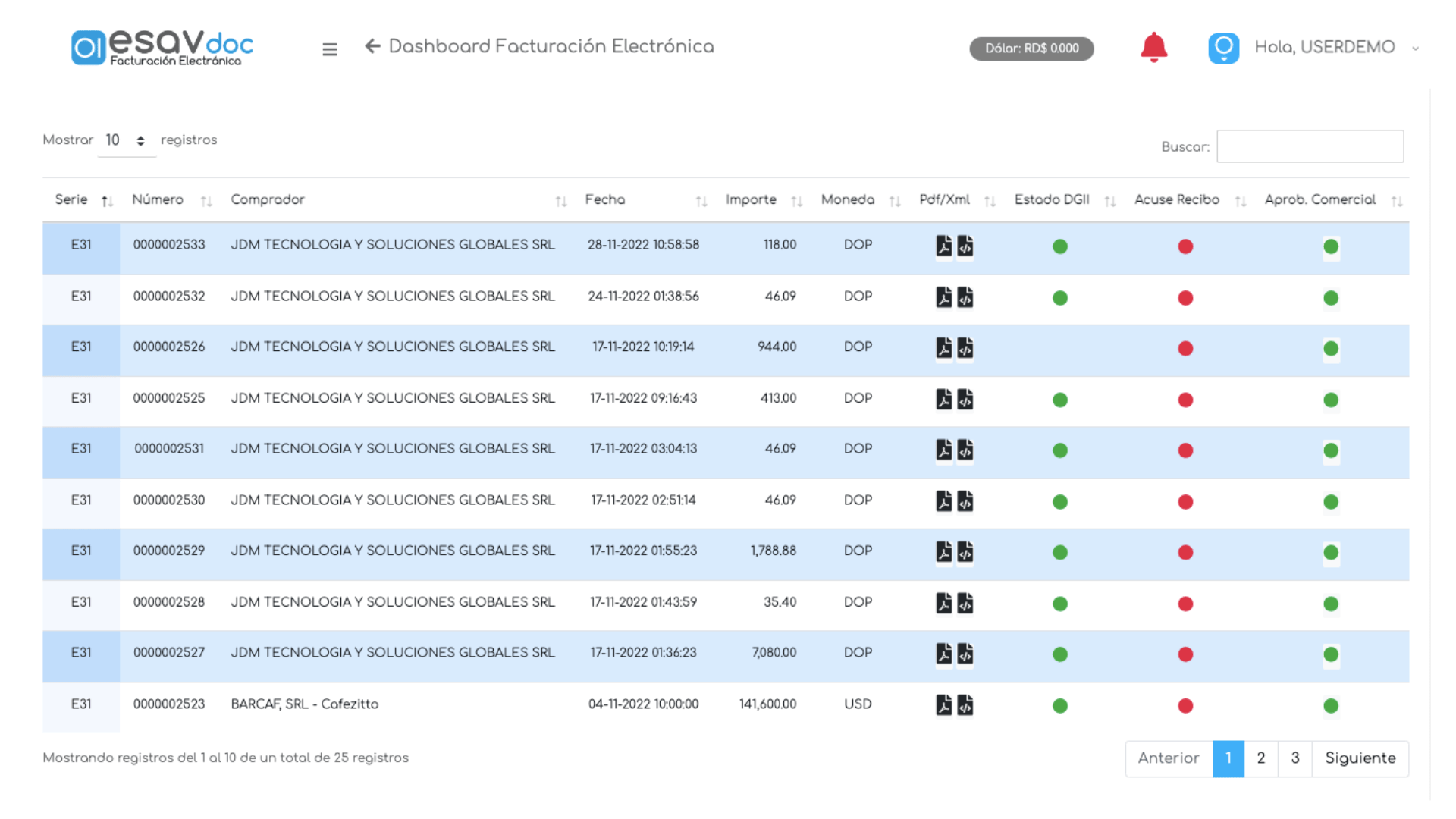Download PDF for invoice 0000002525
Screen dimensions: 1456x819
pyautogui.click(x=943, y=400)
